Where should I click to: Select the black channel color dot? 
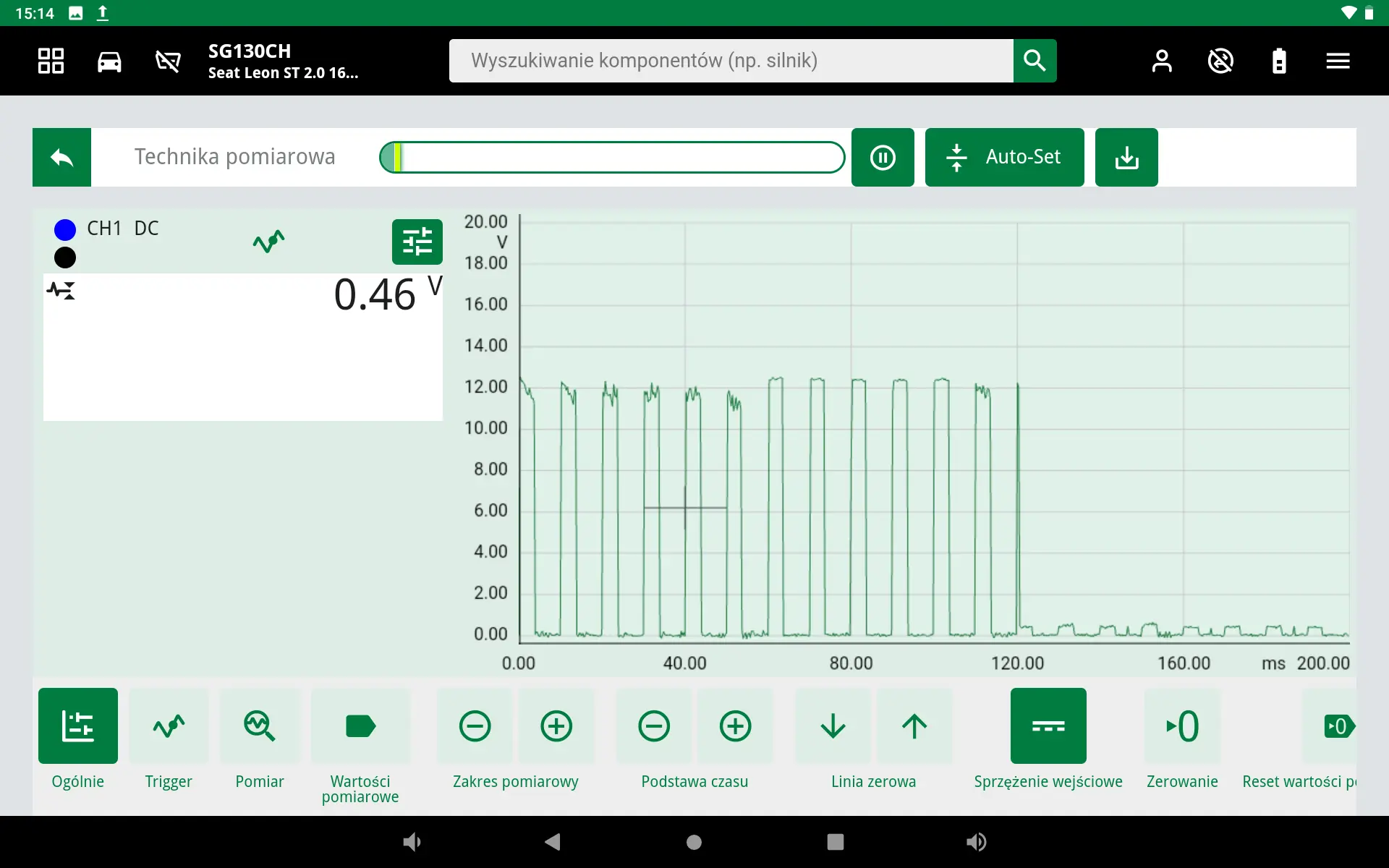pyautogui.click(x=65, y=258)
